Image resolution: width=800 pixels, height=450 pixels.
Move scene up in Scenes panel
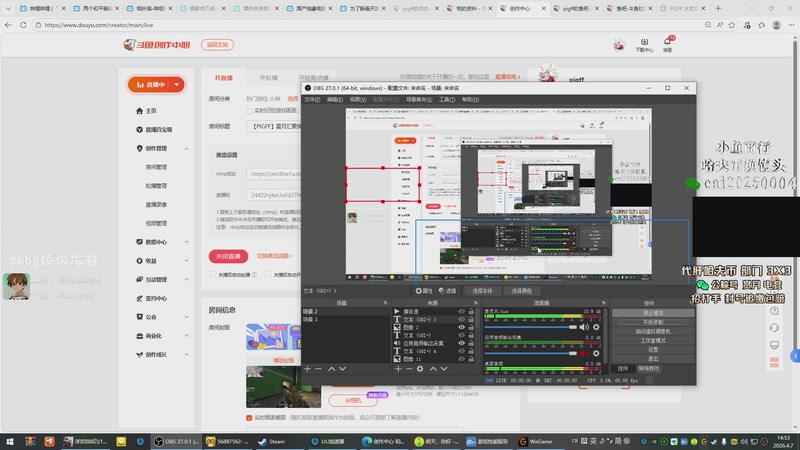pyautogui.click(x=331, y=369)
